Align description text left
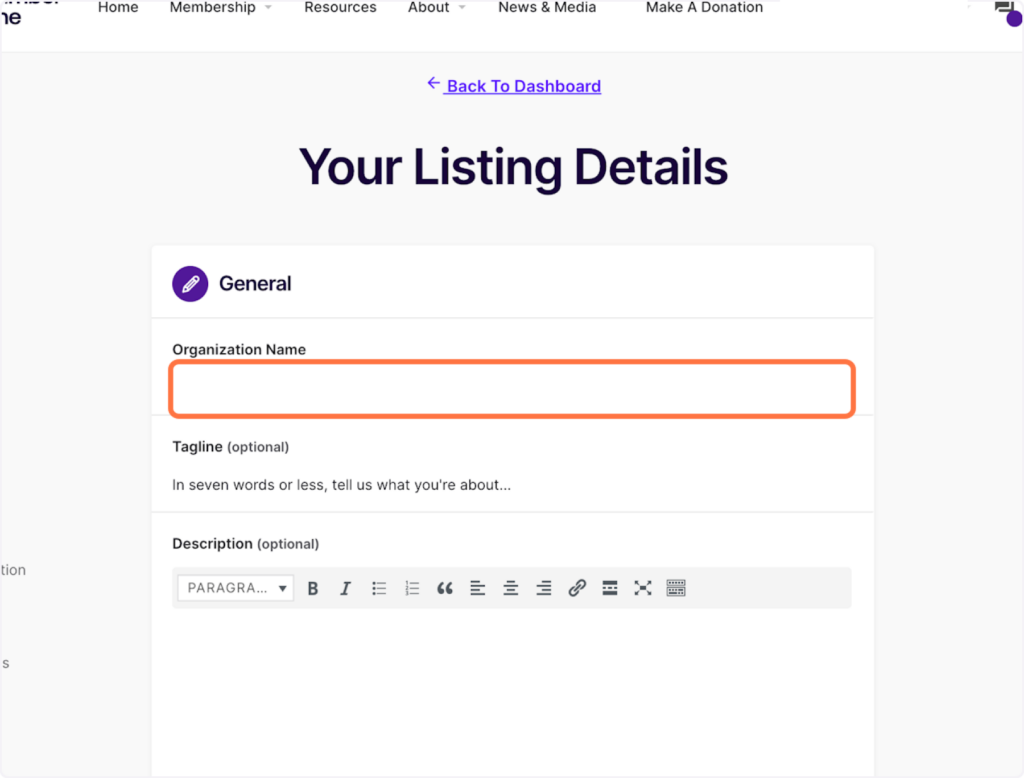Screen dimensions: 1024x778 coord(477,588)
